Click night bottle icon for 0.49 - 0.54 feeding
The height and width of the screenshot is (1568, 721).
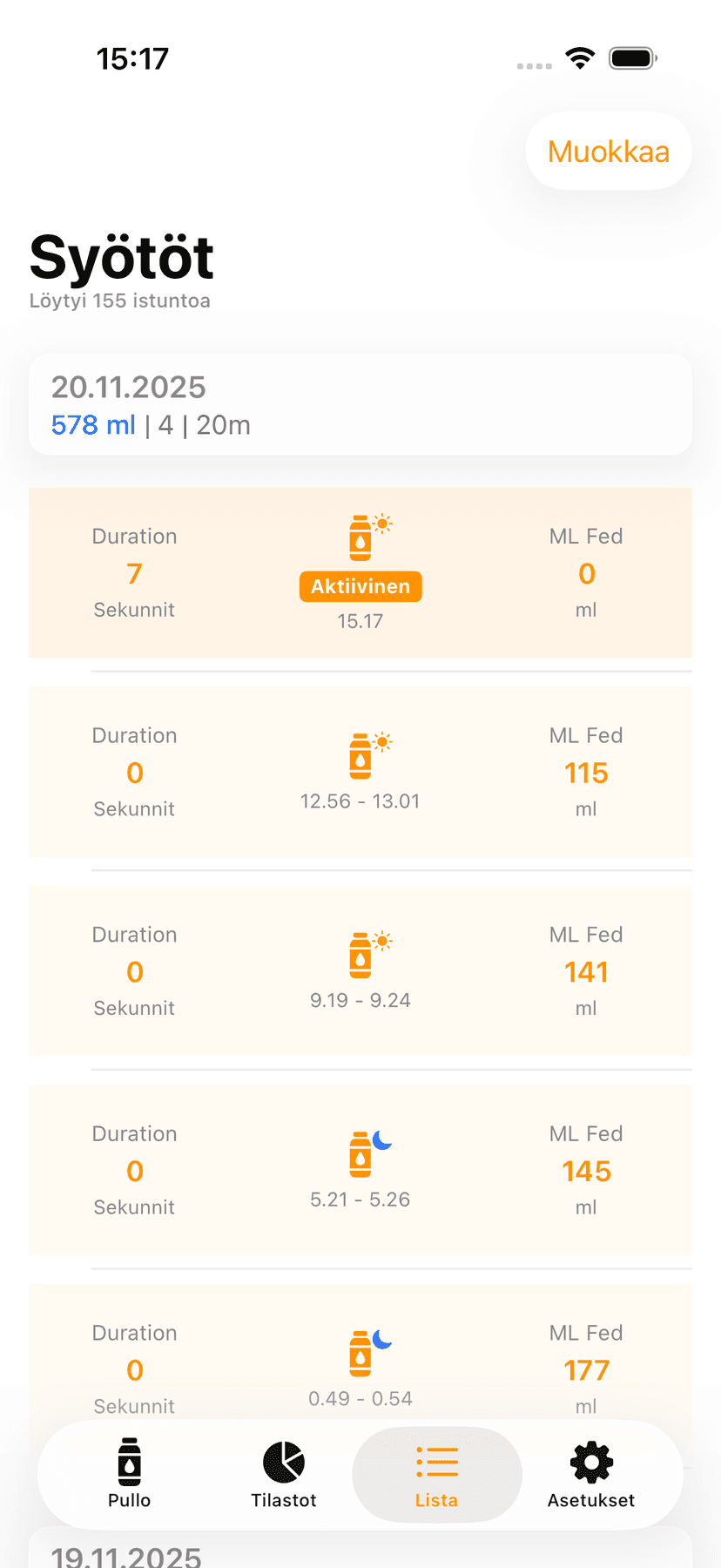(x=361, y=1353)
